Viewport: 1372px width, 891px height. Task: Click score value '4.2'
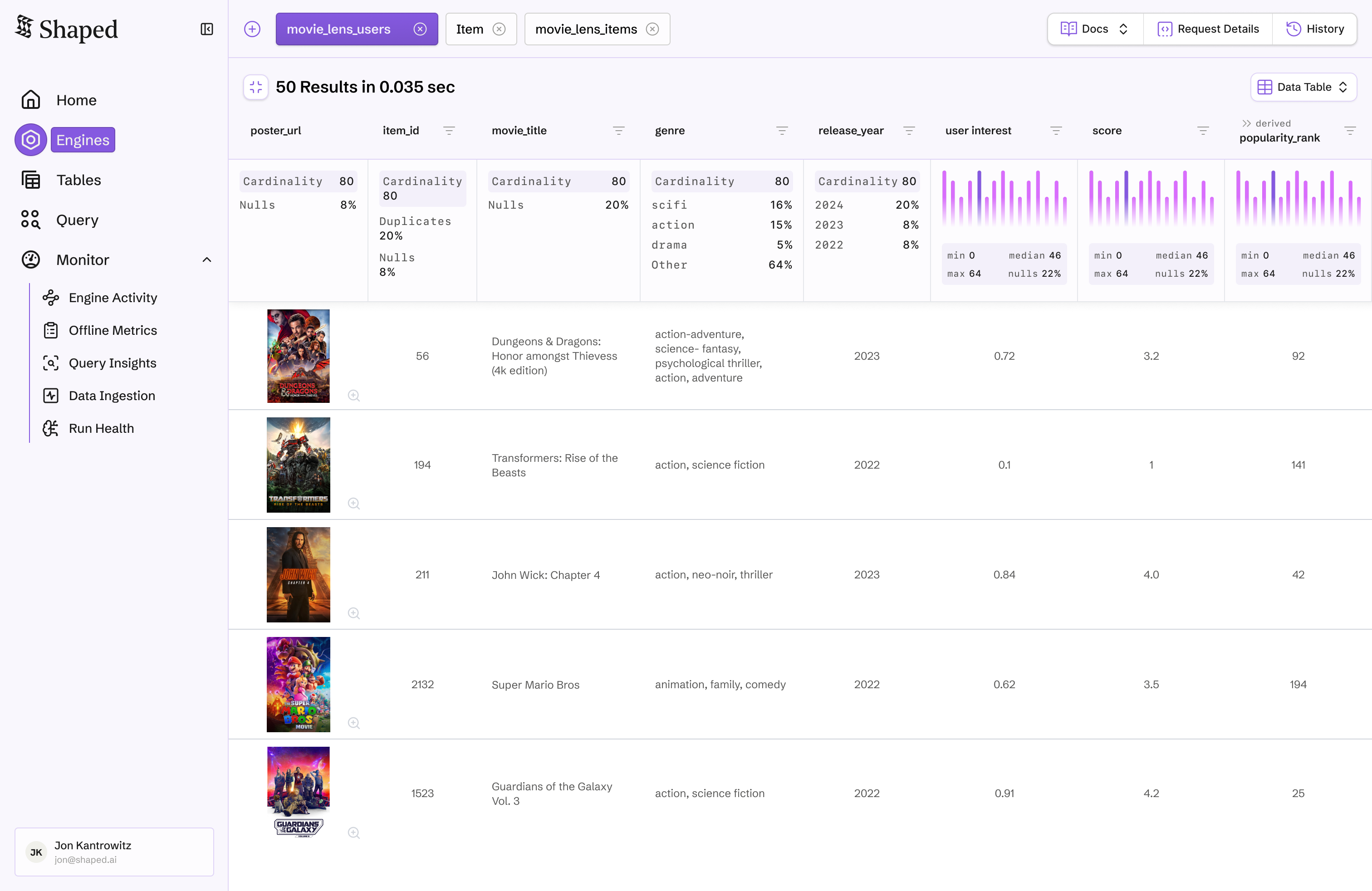coord(1151,793)
